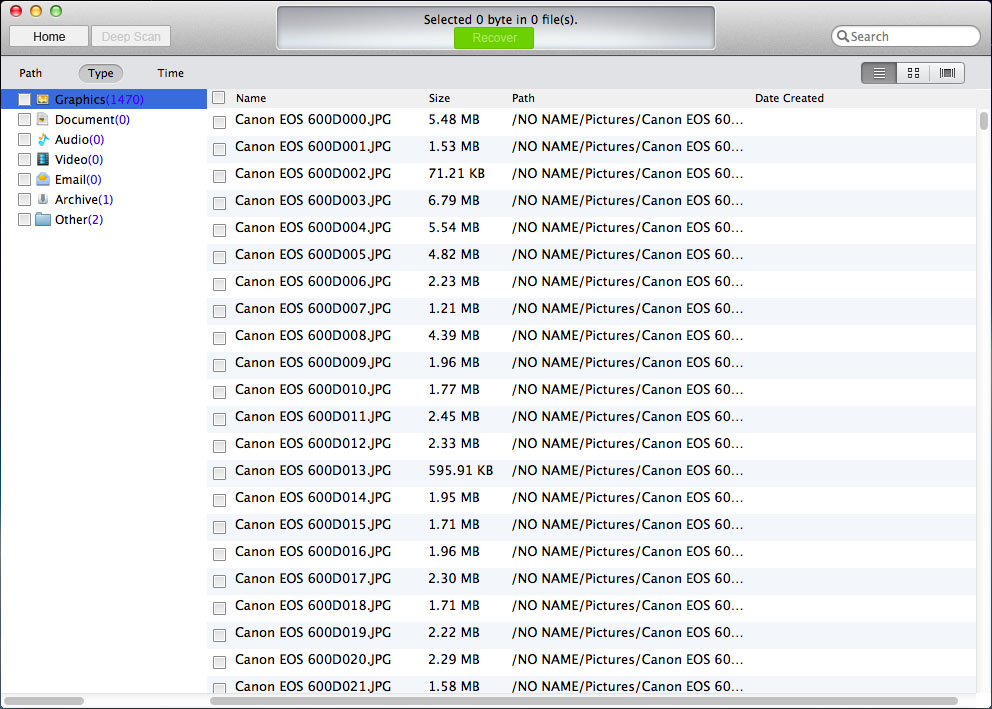Tick the Document category checkbox
Image resolution: width=992 pixels, height=709 pixels.
tap(24, 119)
